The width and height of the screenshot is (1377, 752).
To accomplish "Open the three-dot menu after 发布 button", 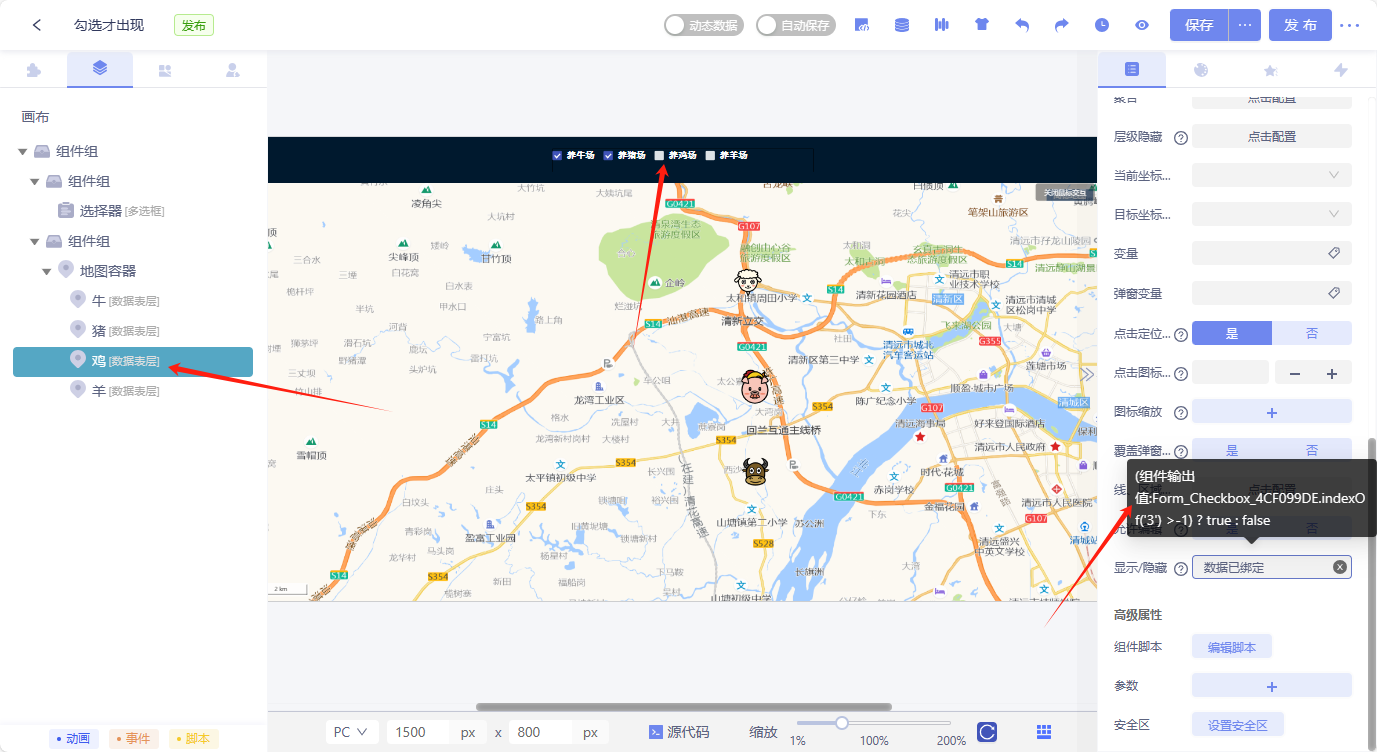I will tap(1350, 25).
